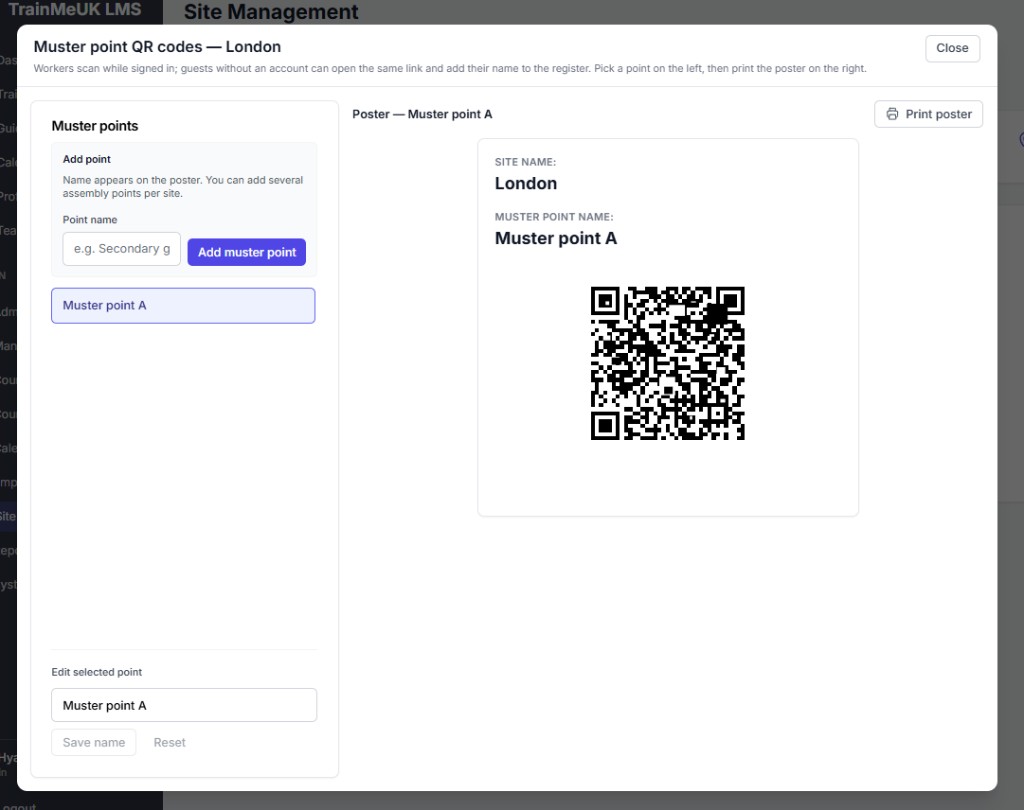Click the 'Site Management' page heading behind dialog
The image size is (1024, 810).
pos(271,12)
